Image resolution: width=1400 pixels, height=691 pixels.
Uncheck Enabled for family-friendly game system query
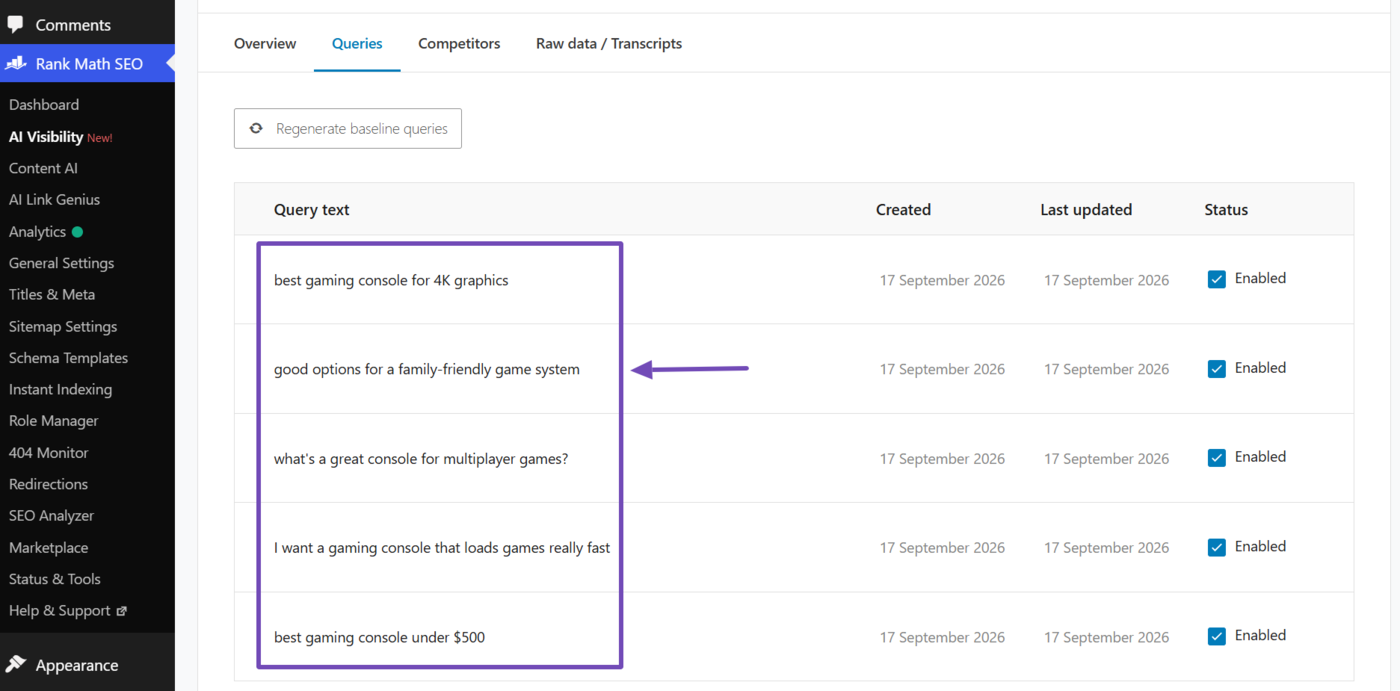pyautogui.click(x=1217, y=368)
